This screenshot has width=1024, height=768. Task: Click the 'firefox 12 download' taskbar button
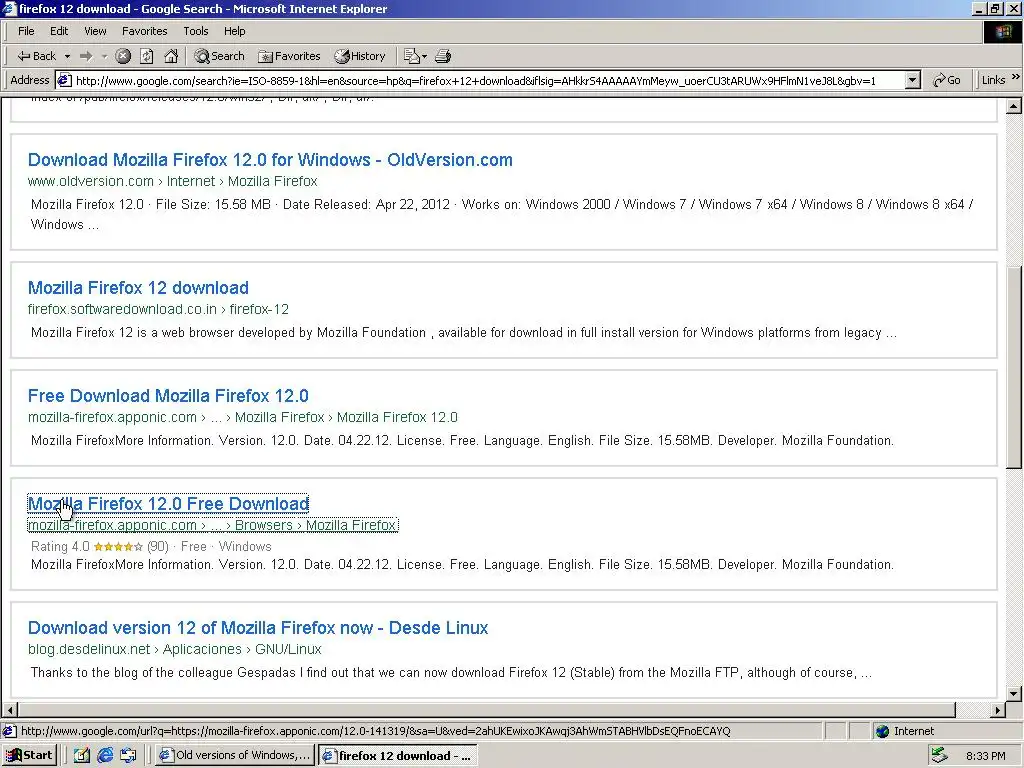click(x=398, y=756)
